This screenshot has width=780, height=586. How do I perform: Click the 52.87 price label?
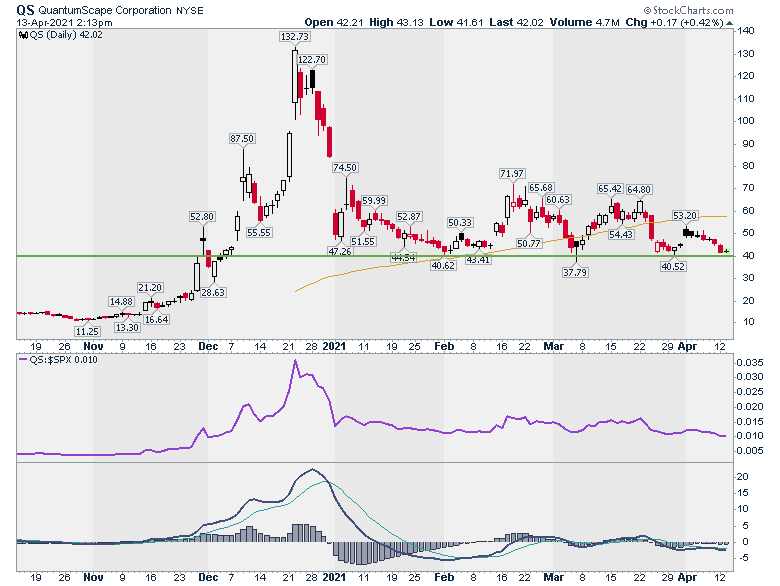tap(408, 216)
